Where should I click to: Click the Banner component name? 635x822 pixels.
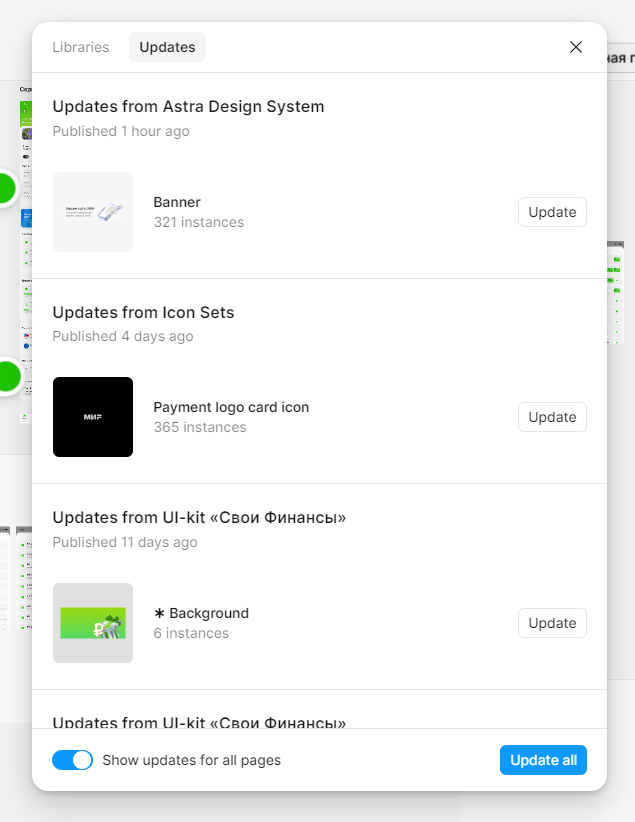tap(177, 202)
